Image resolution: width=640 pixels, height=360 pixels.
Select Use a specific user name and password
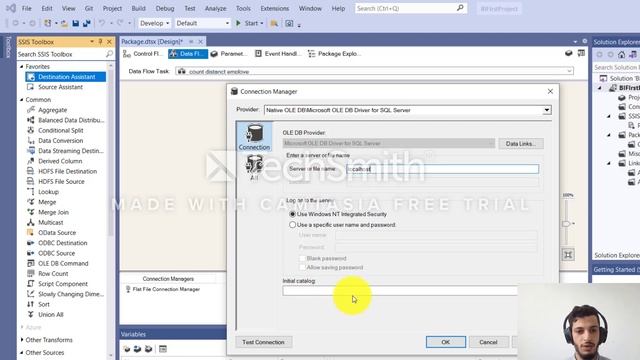(292, 224)
